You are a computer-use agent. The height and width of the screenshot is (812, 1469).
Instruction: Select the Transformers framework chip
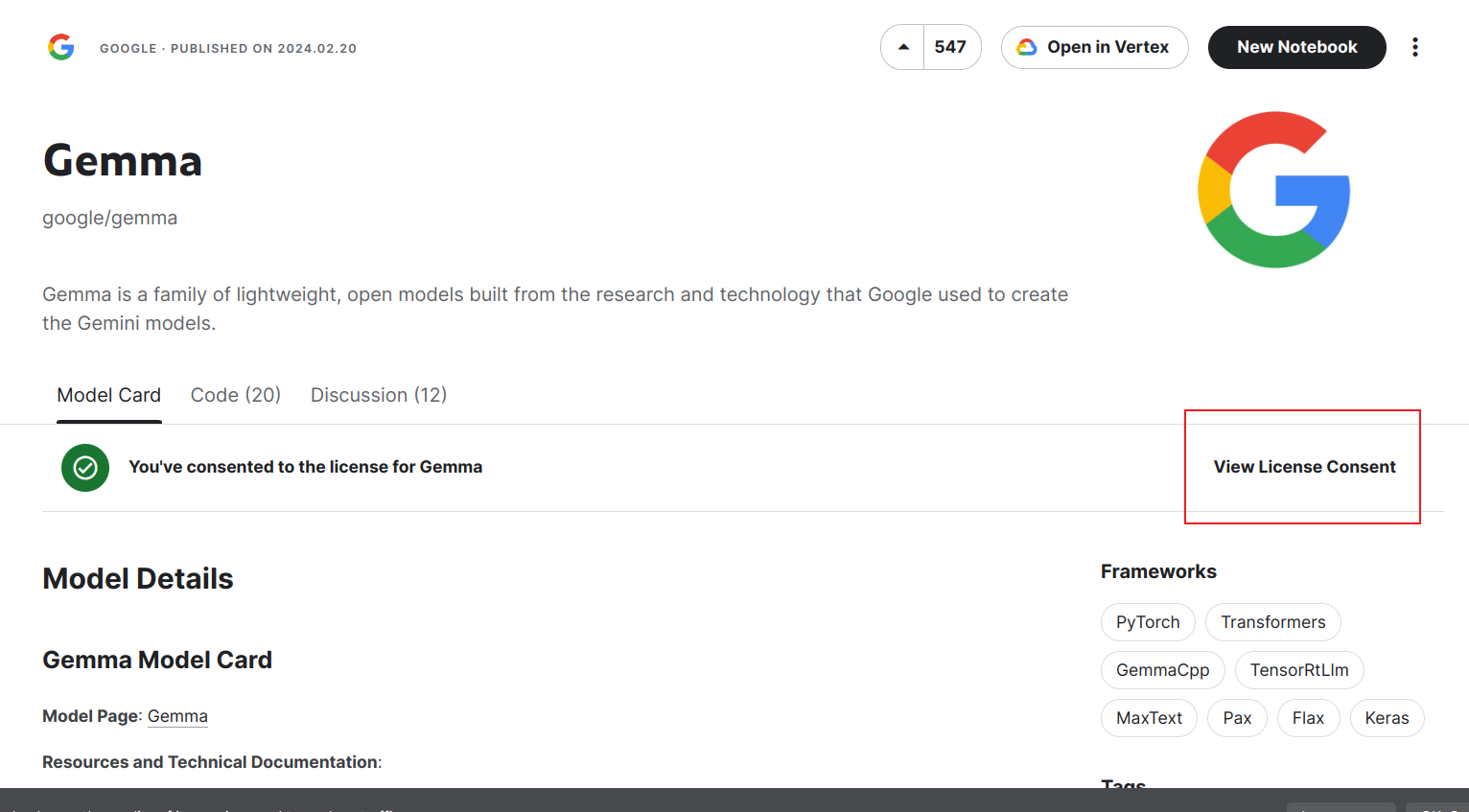(1273, 622)
